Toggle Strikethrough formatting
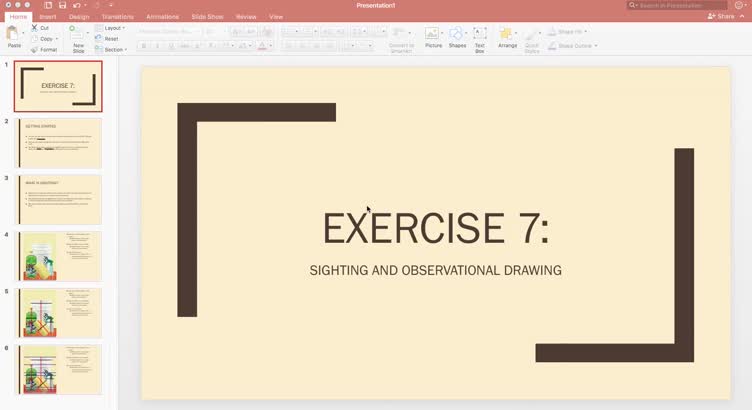 pyautogui.click(x=185, y=46)
